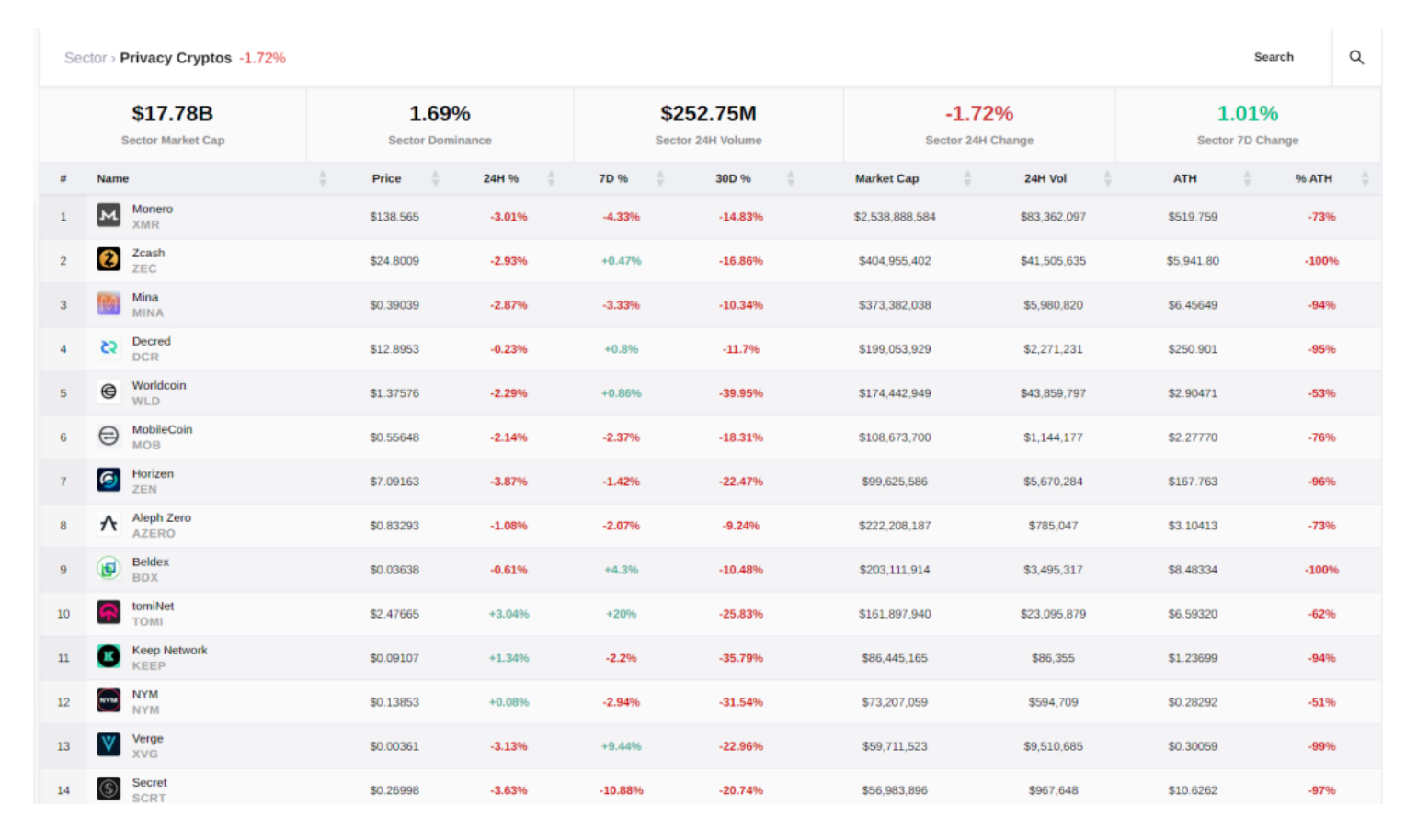Open the Worldcoin name link

click(158, 386)
